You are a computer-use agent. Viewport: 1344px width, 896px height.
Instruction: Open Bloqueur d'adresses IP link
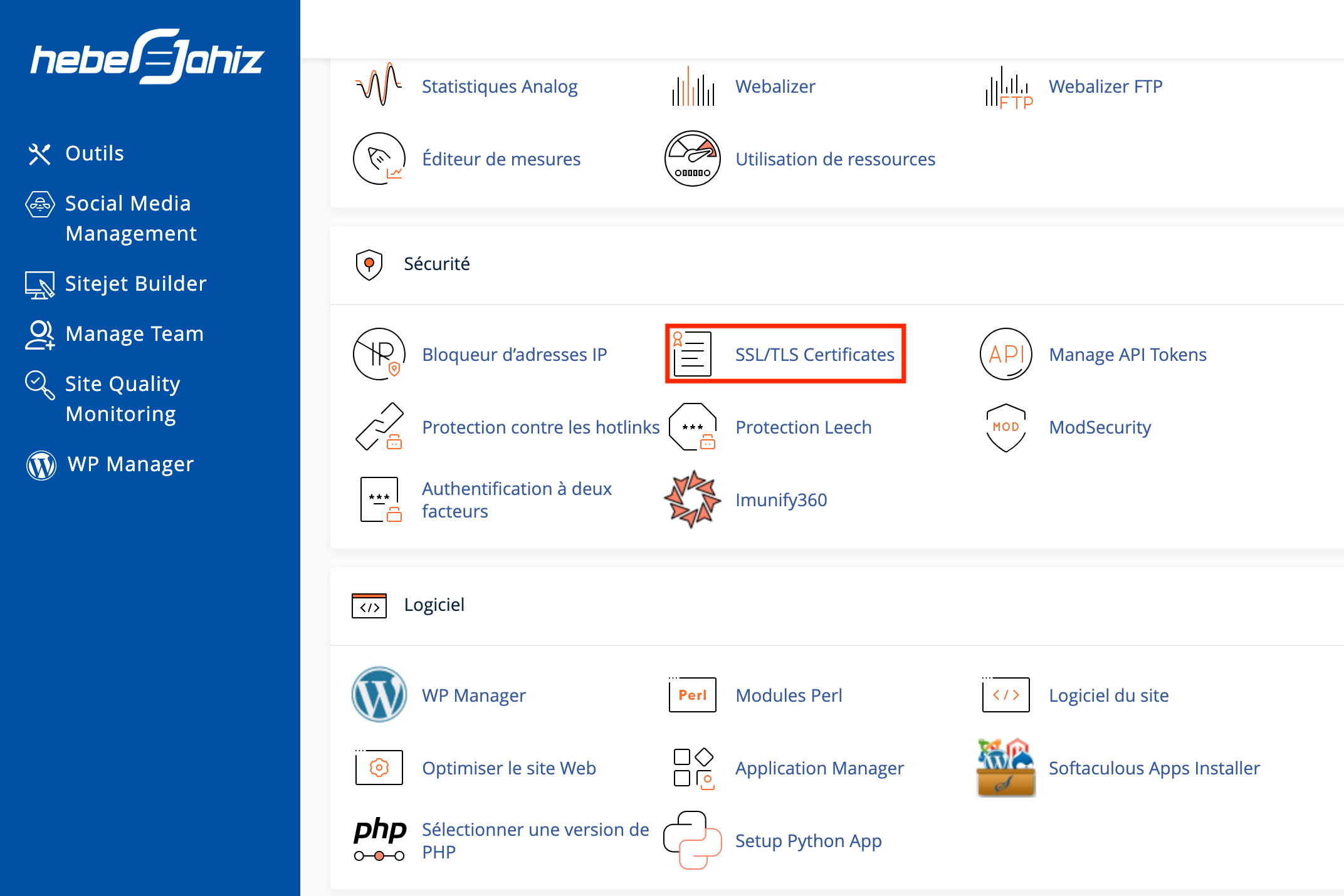pos(514,354)
